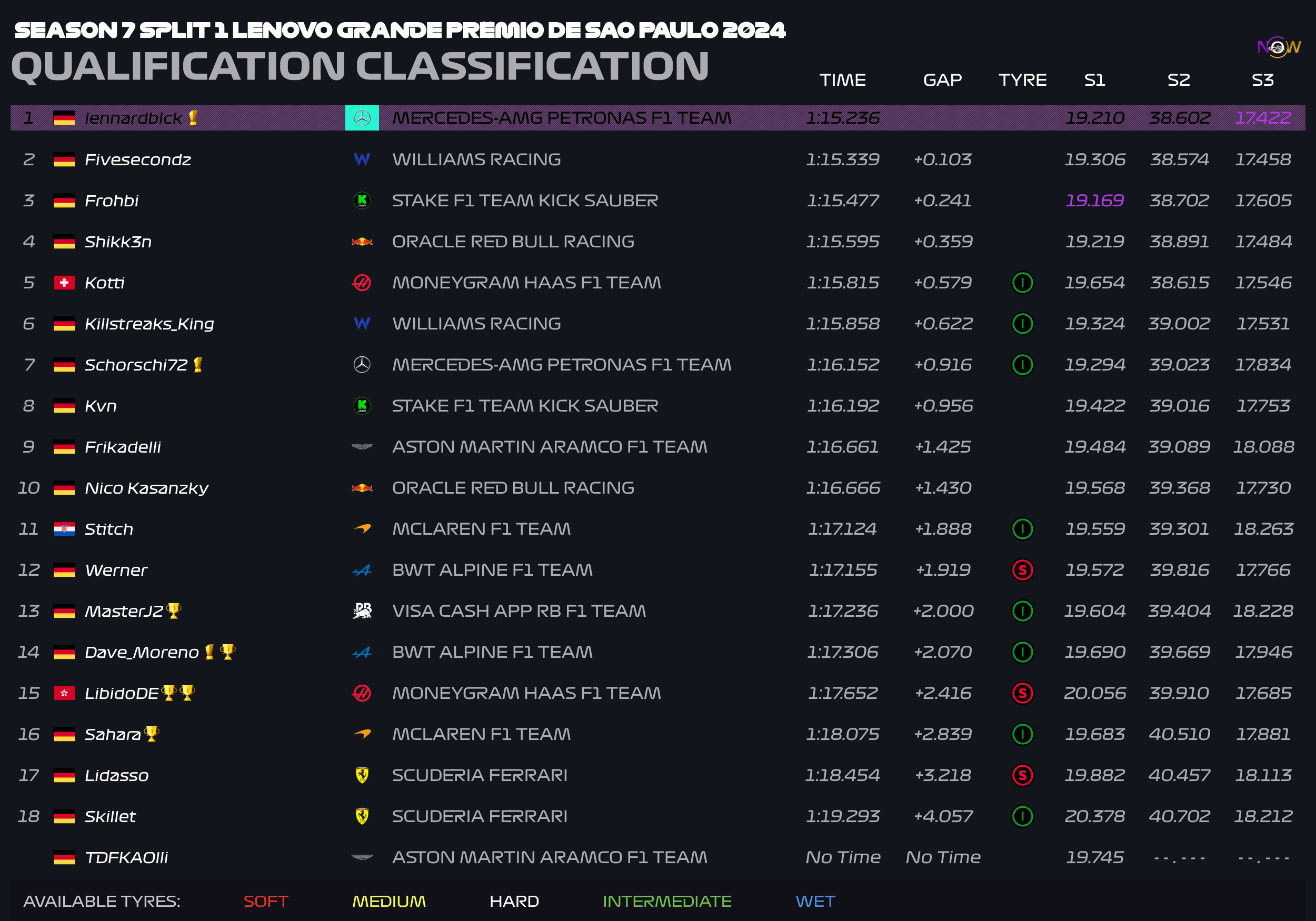Click the Hong Kong flag beside LibidoDE
This screenshot has height=921, width=1316.
[x=64, y=694]
